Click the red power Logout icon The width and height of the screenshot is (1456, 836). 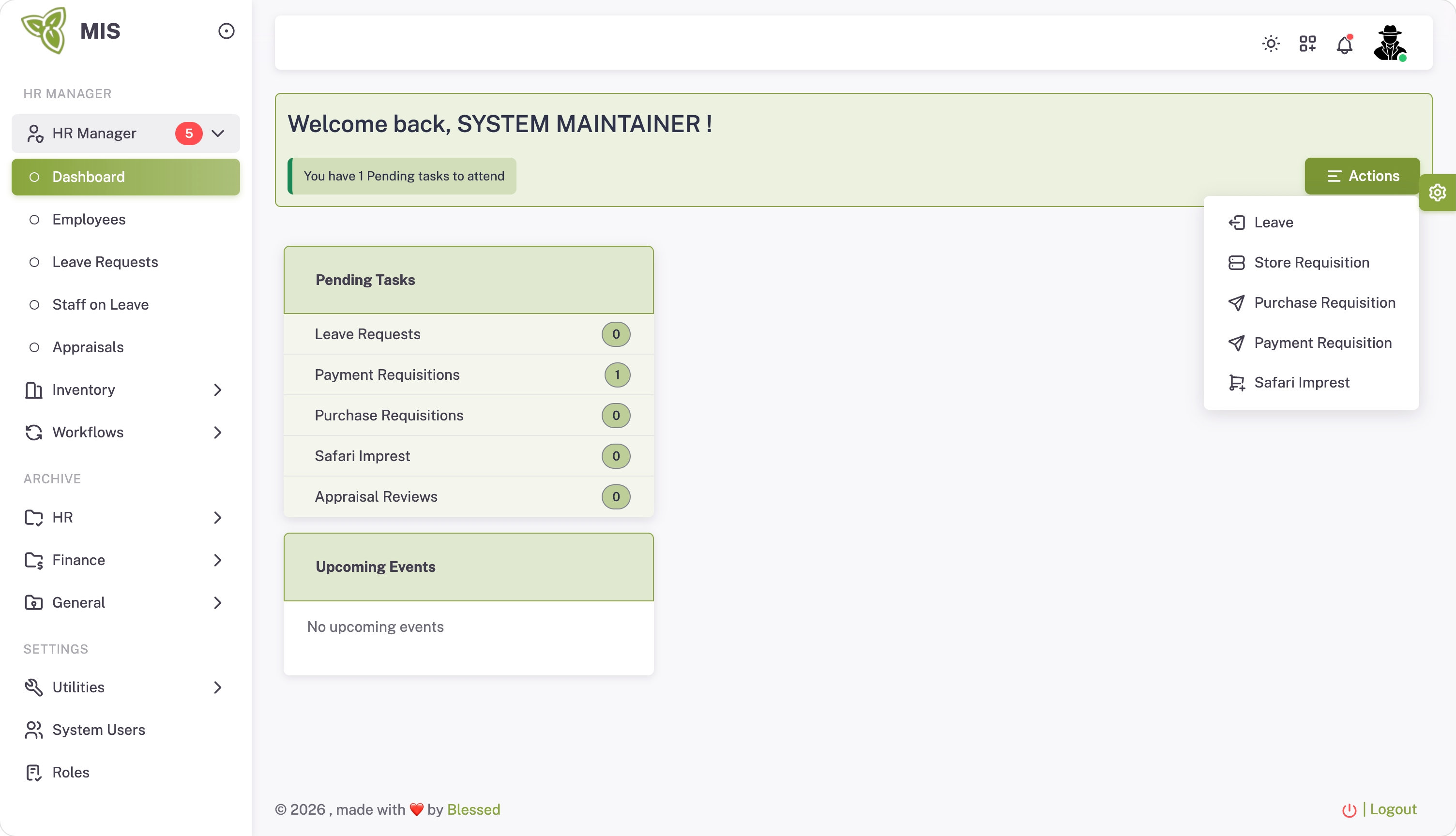click(x=1349, y=809)
